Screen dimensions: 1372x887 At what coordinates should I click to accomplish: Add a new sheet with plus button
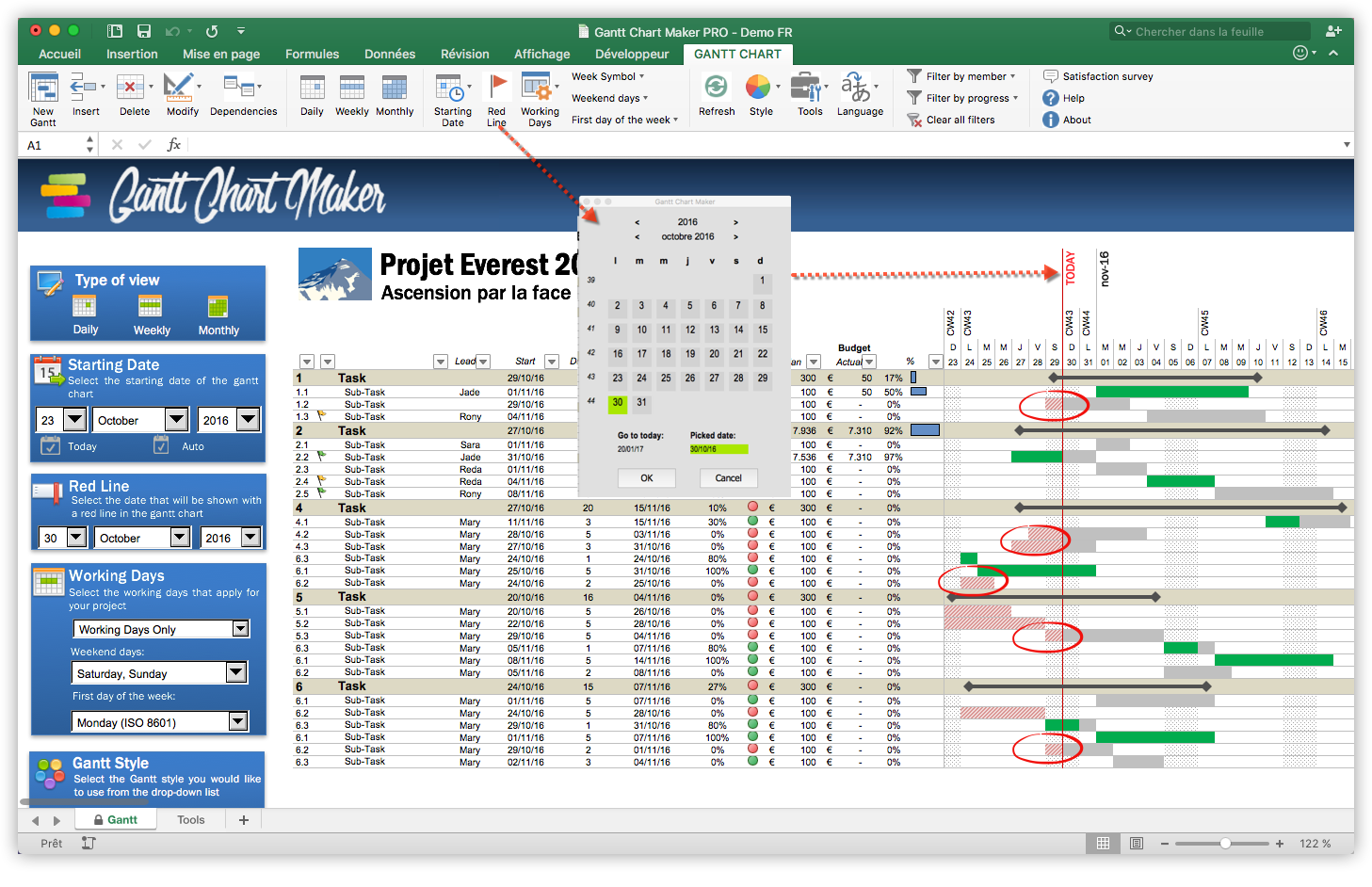[x=244, y=820]
